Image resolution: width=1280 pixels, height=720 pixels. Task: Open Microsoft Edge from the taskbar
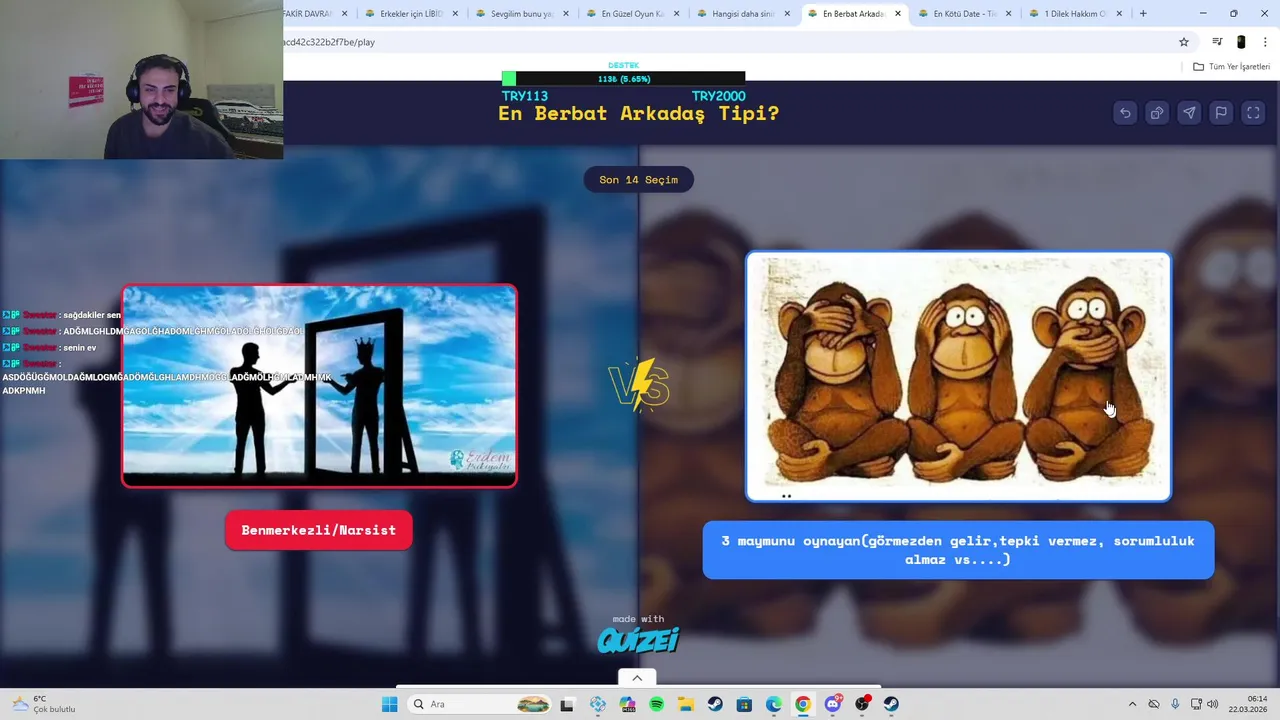click(773, 704)
